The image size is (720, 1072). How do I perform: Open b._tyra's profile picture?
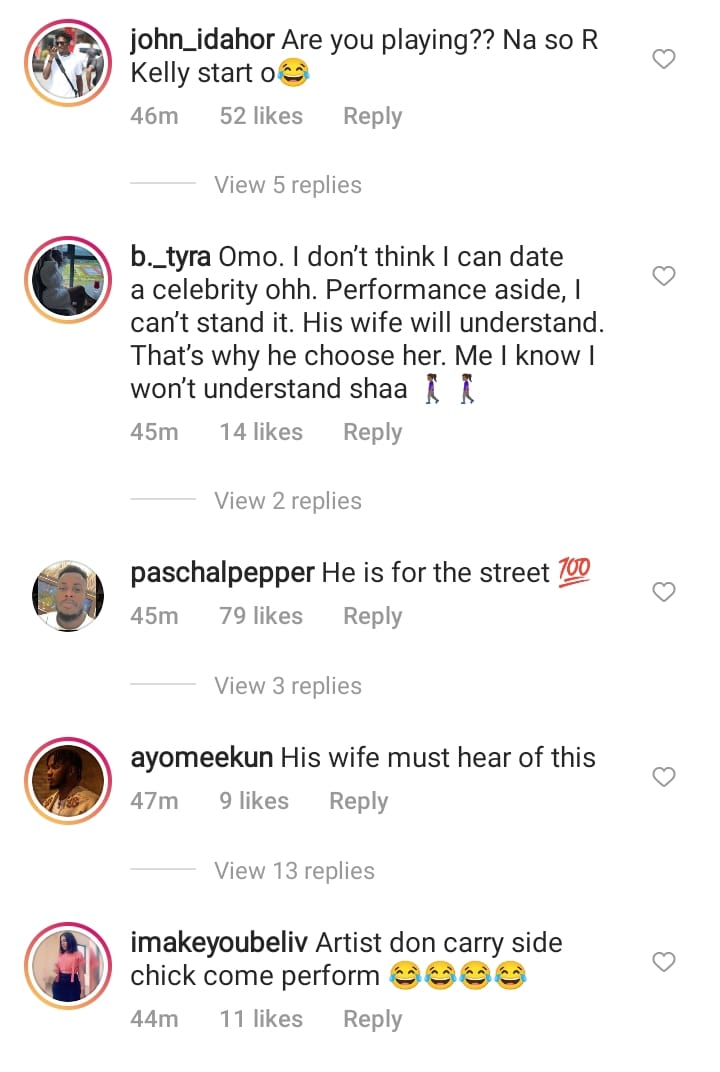tap(68, 279)
